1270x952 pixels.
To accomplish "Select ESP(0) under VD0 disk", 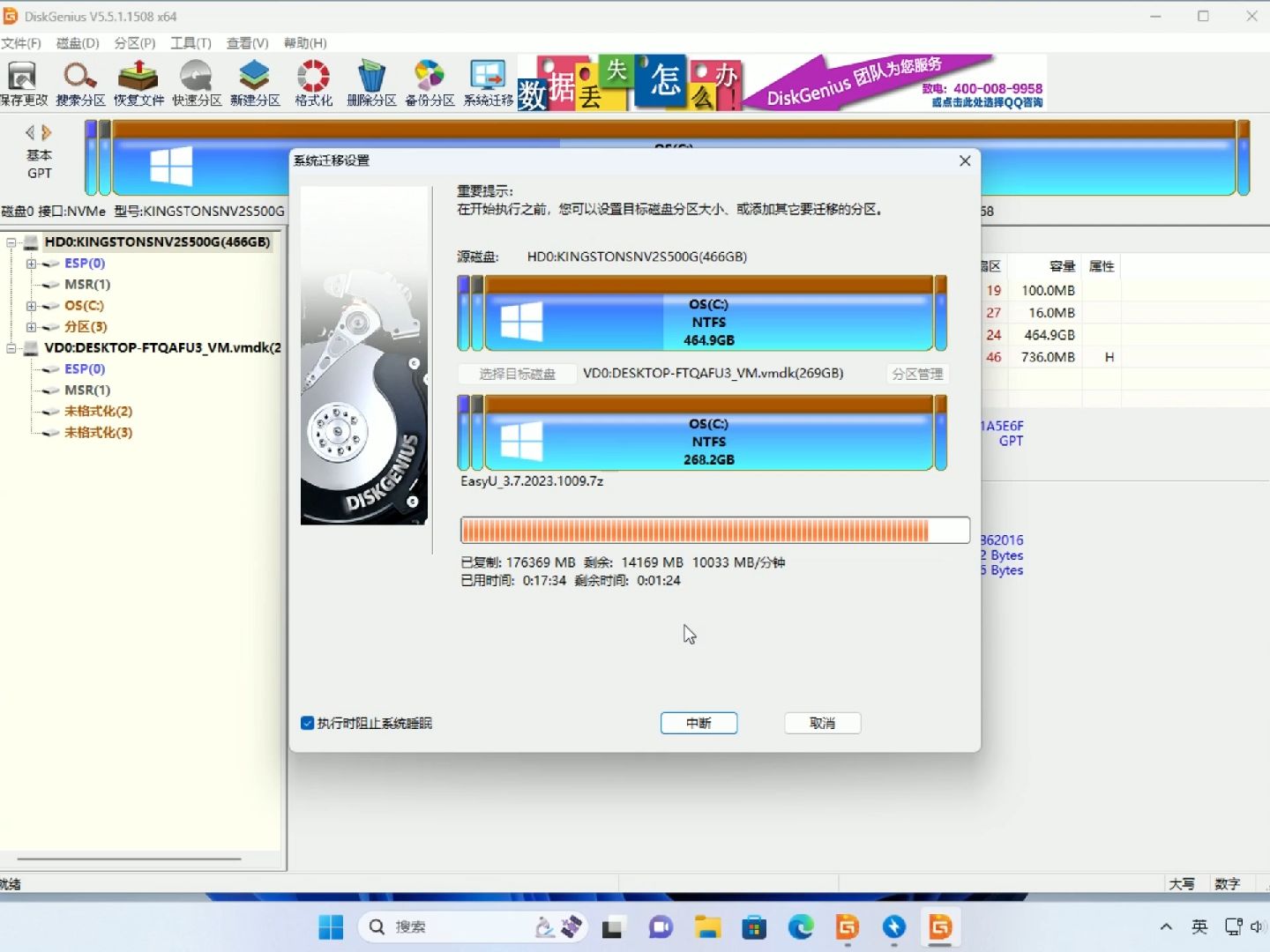I will (84, 368).
